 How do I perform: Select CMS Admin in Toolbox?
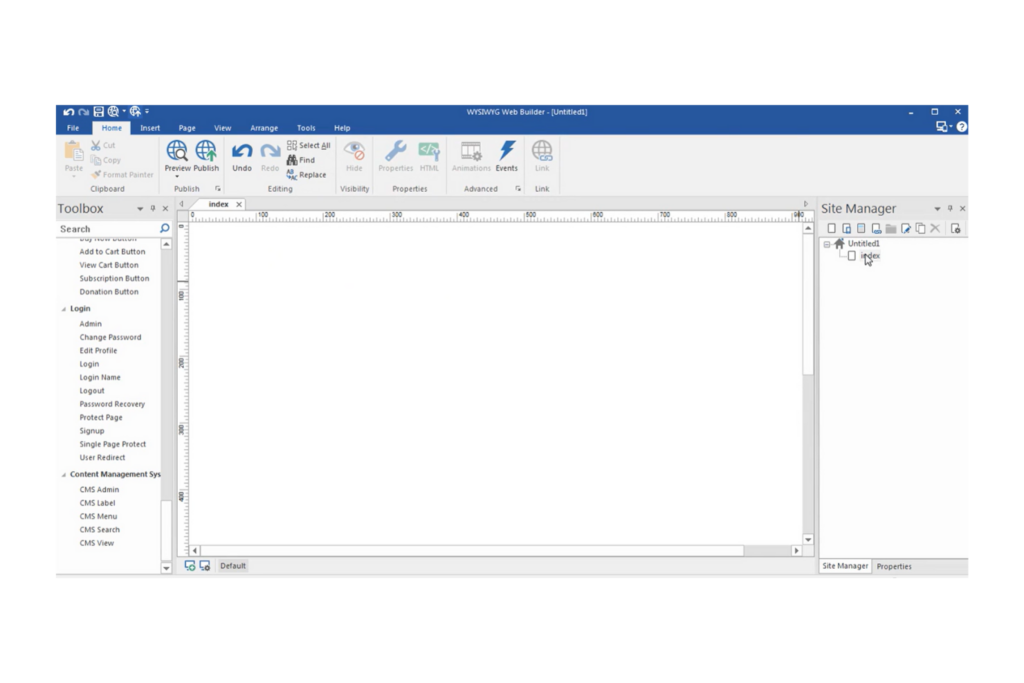(99, 490)
